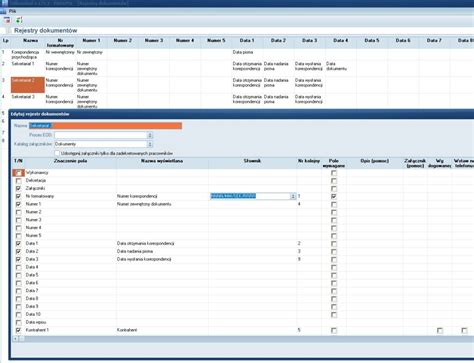Toggle the Wykonawcy T/N checkbox
The image size is (474, 363).
coord(18,173)
